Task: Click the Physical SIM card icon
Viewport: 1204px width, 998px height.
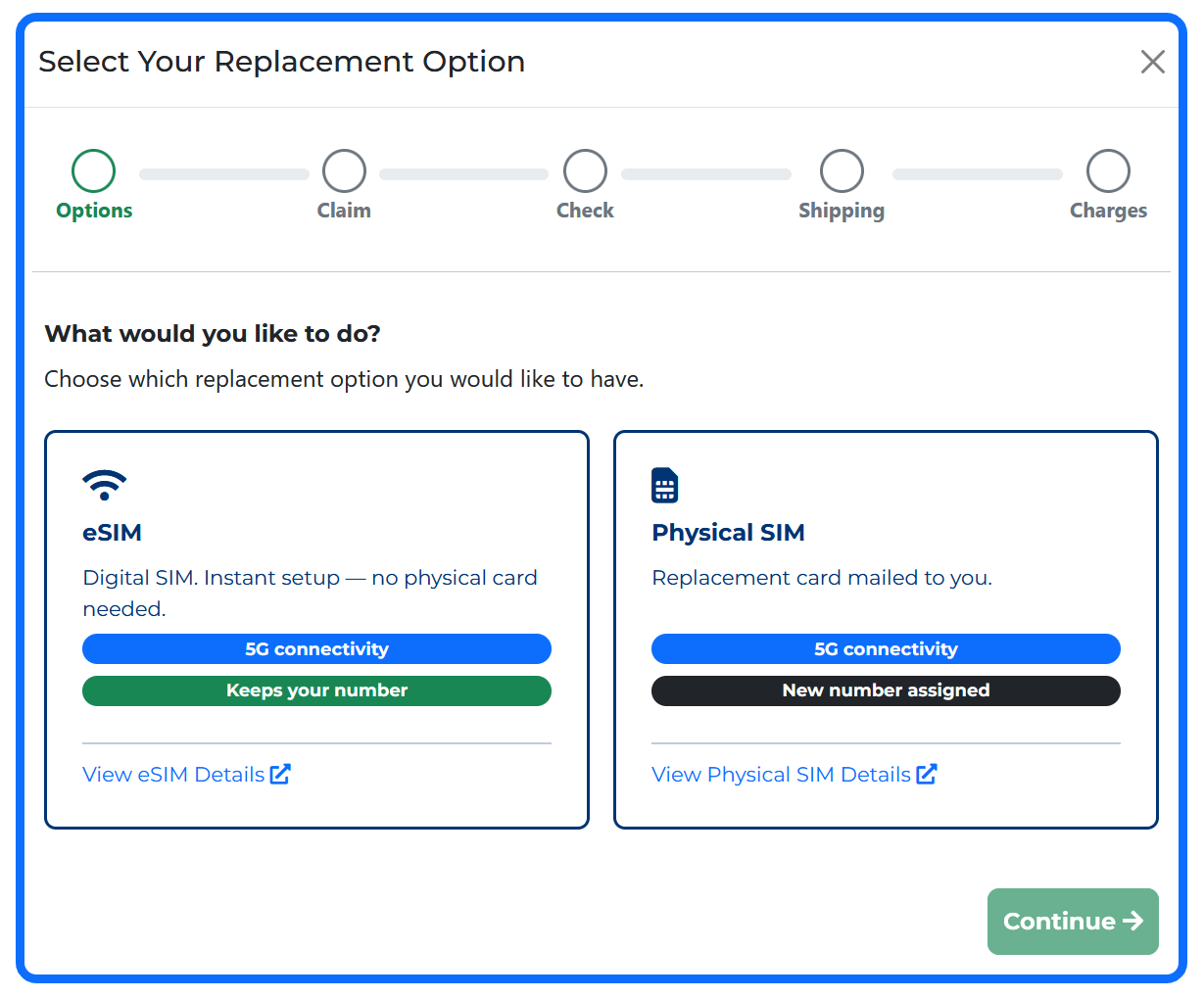Action: click(x=665, y=485)
